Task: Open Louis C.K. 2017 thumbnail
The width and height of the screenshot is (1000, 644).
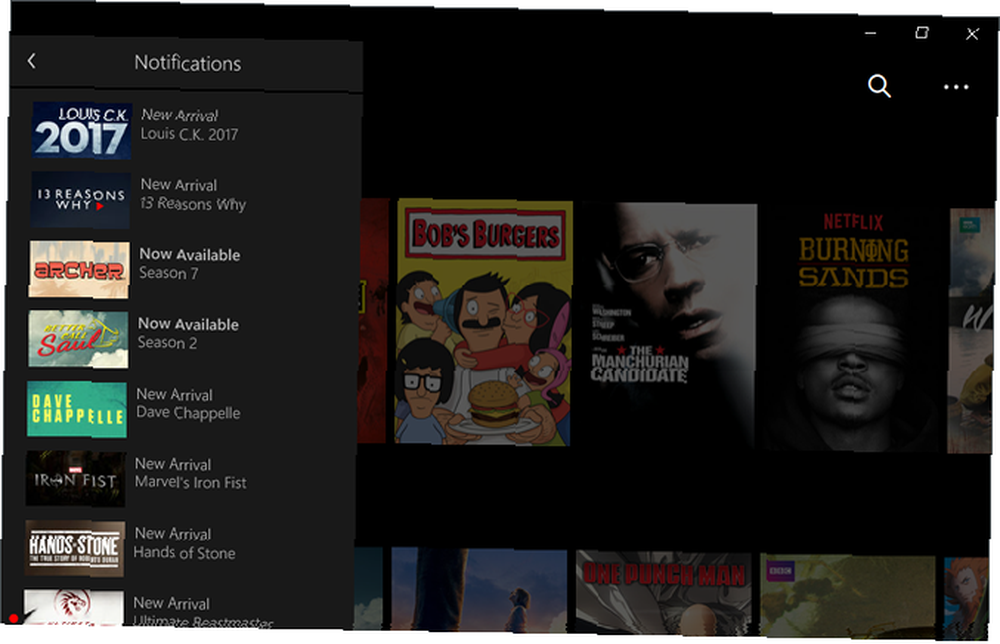Action: (x=82, y=131)
